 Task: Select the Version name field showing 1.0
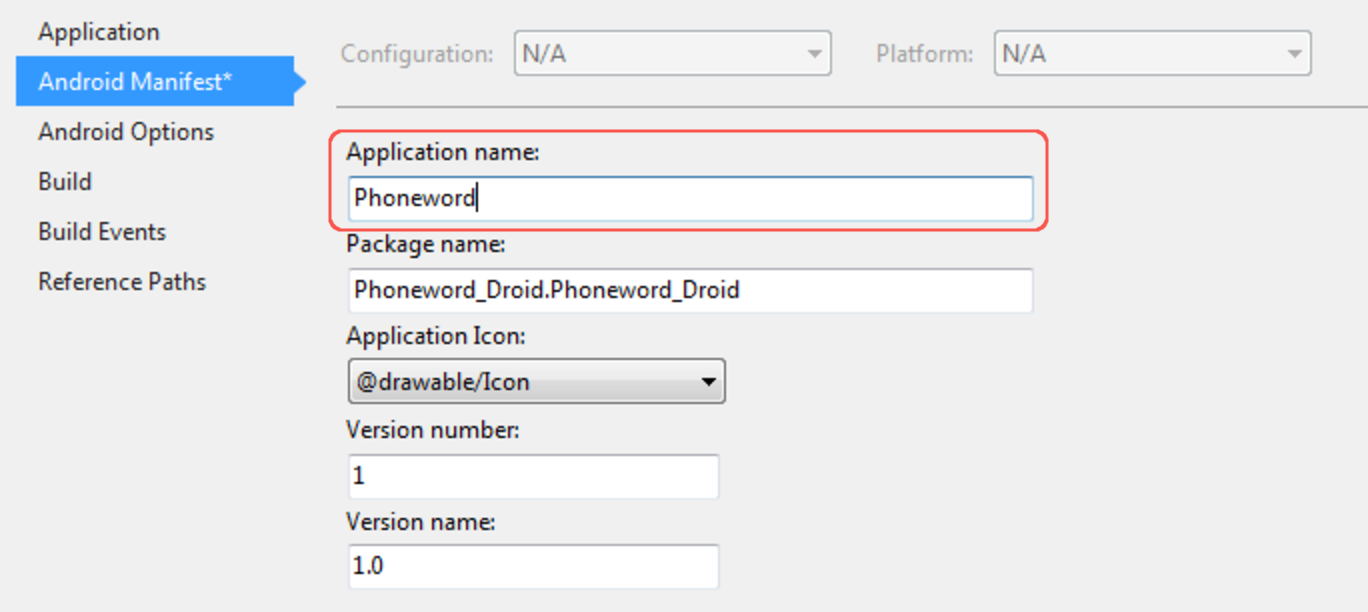coord(533,567)
